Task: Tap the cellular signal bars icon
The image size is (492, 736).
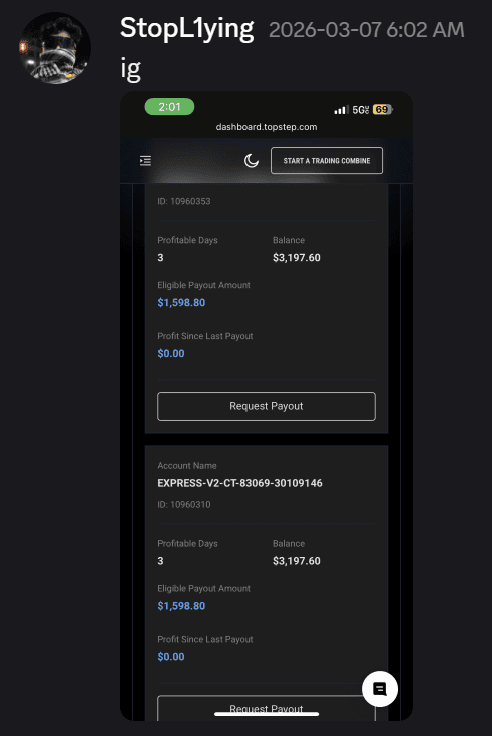Action: point(341,110)
